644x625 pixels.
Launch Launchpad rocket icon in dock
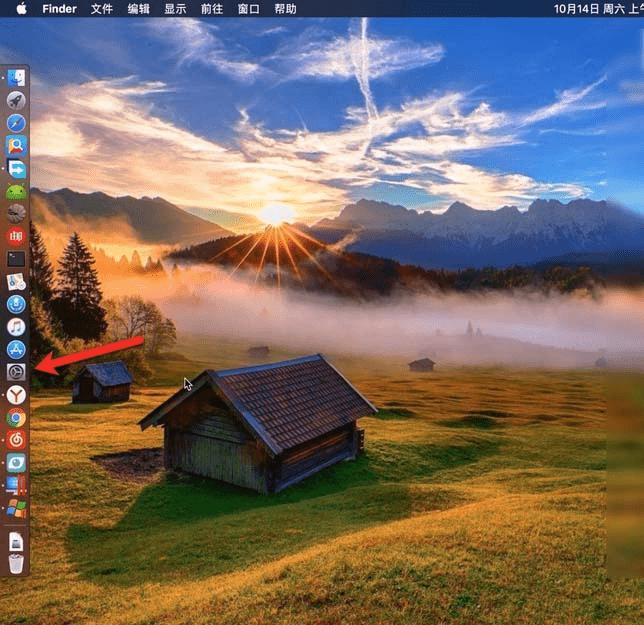coord(16,100)
